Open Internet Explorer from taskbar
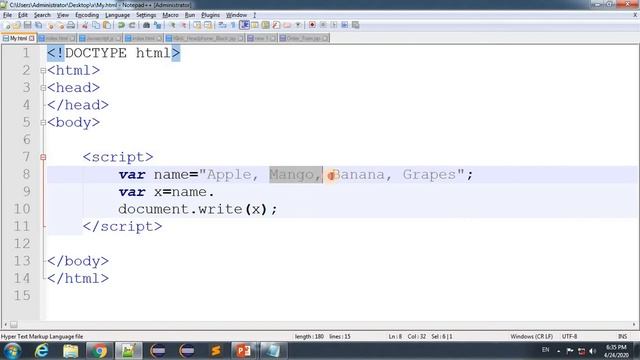640x360 pixels. click(x=42, y=351)
